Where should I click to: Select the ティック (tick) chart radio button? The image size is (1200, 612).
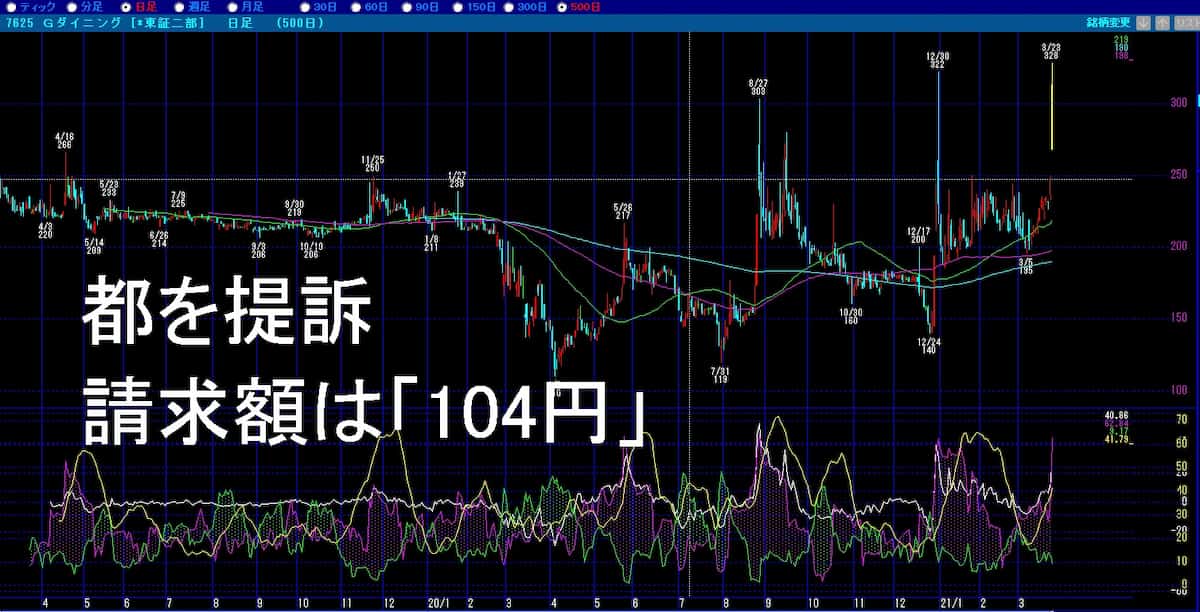[x=10, y=7]
